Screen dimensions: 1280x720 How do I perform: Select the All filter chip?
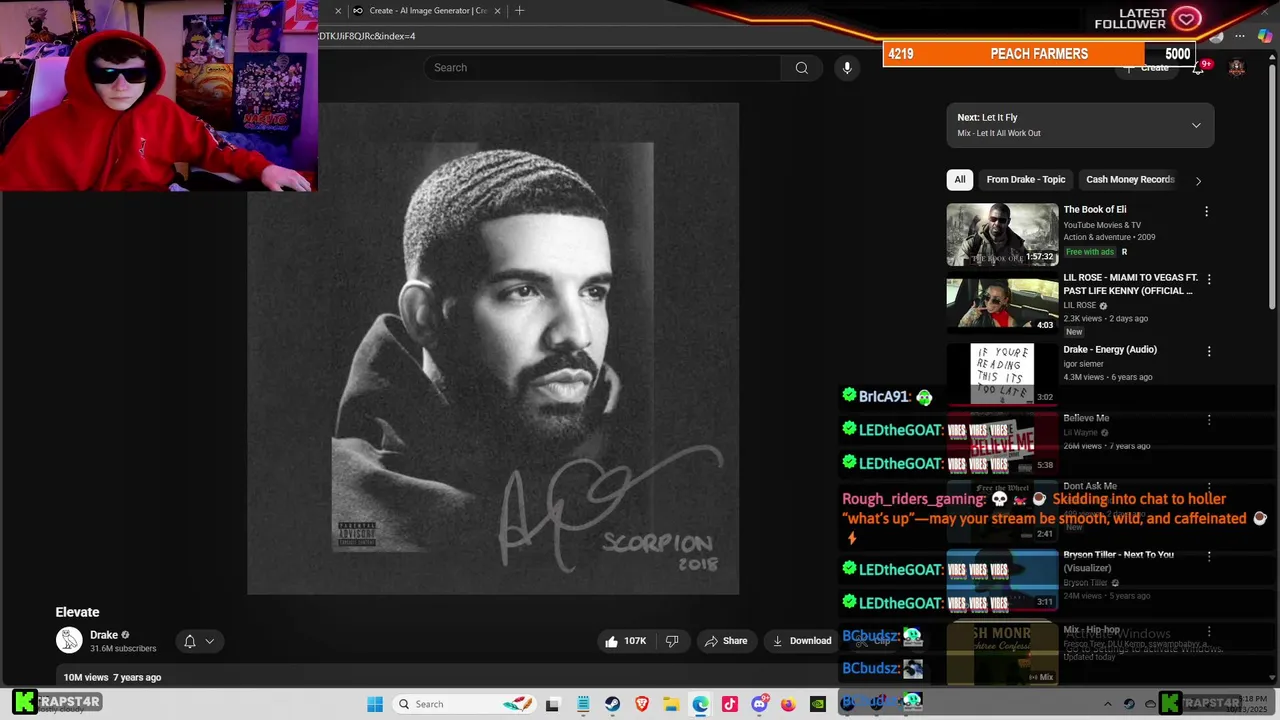960,180
